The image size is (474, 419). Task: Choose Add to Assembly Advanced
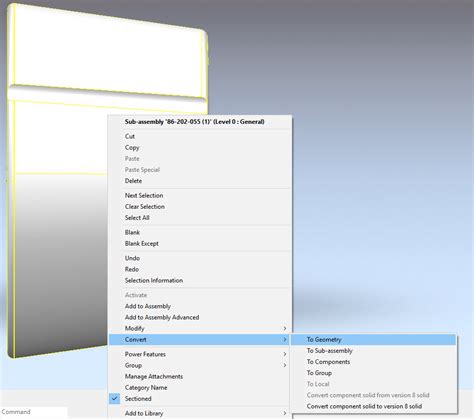tap(200, 317)
